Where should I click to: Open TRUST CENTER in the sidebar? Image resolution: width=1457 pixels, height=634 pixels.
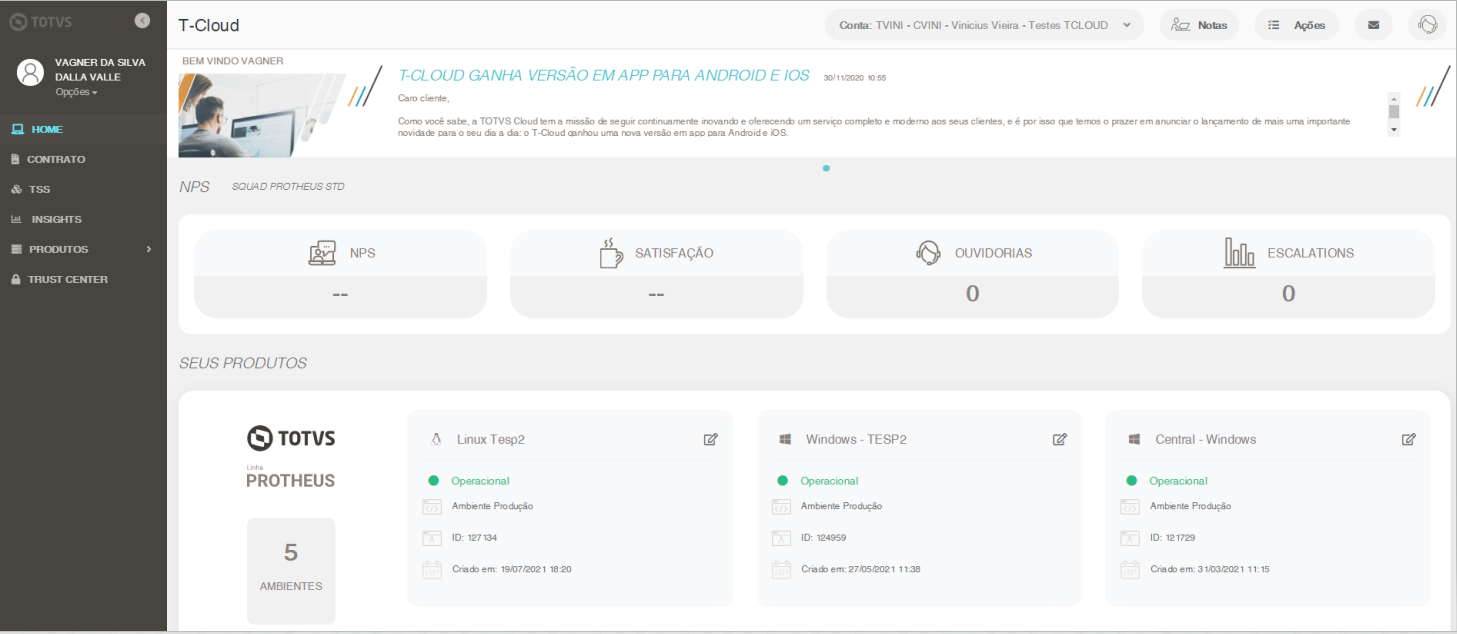83,279
